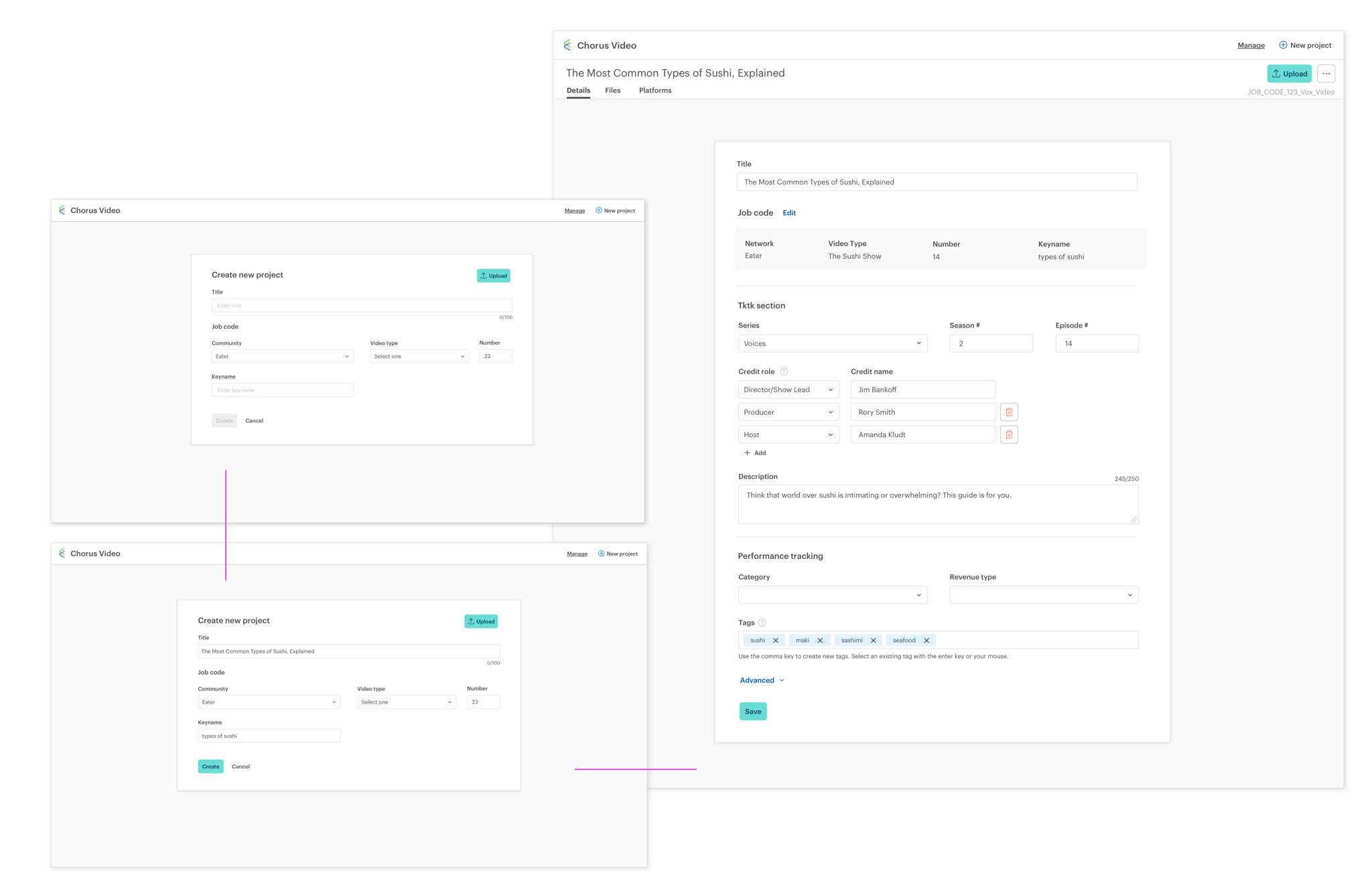Viewport: 1372px width, 894px height.
Task: Expand the Advanced section
Action: point(762,680)
